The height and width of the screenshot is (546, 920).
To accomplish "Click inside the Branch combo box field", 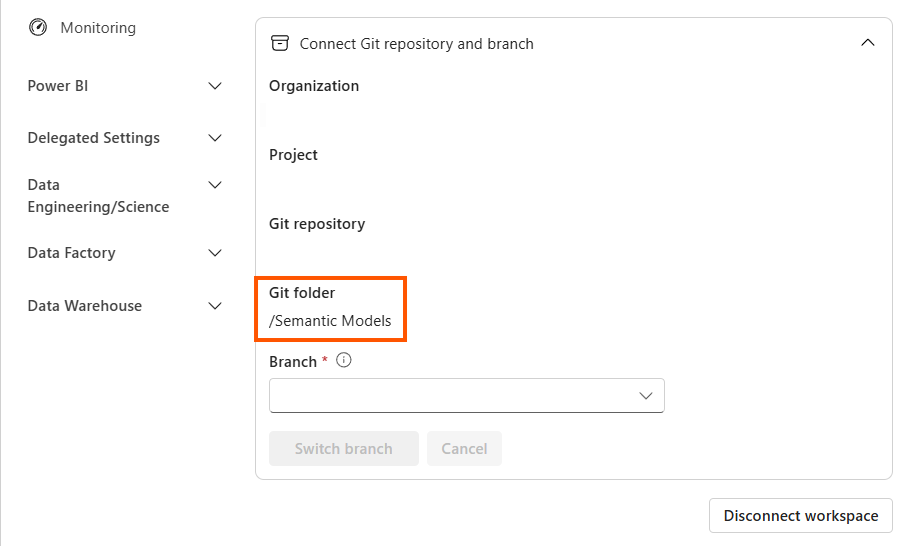I will click(450, 396).
